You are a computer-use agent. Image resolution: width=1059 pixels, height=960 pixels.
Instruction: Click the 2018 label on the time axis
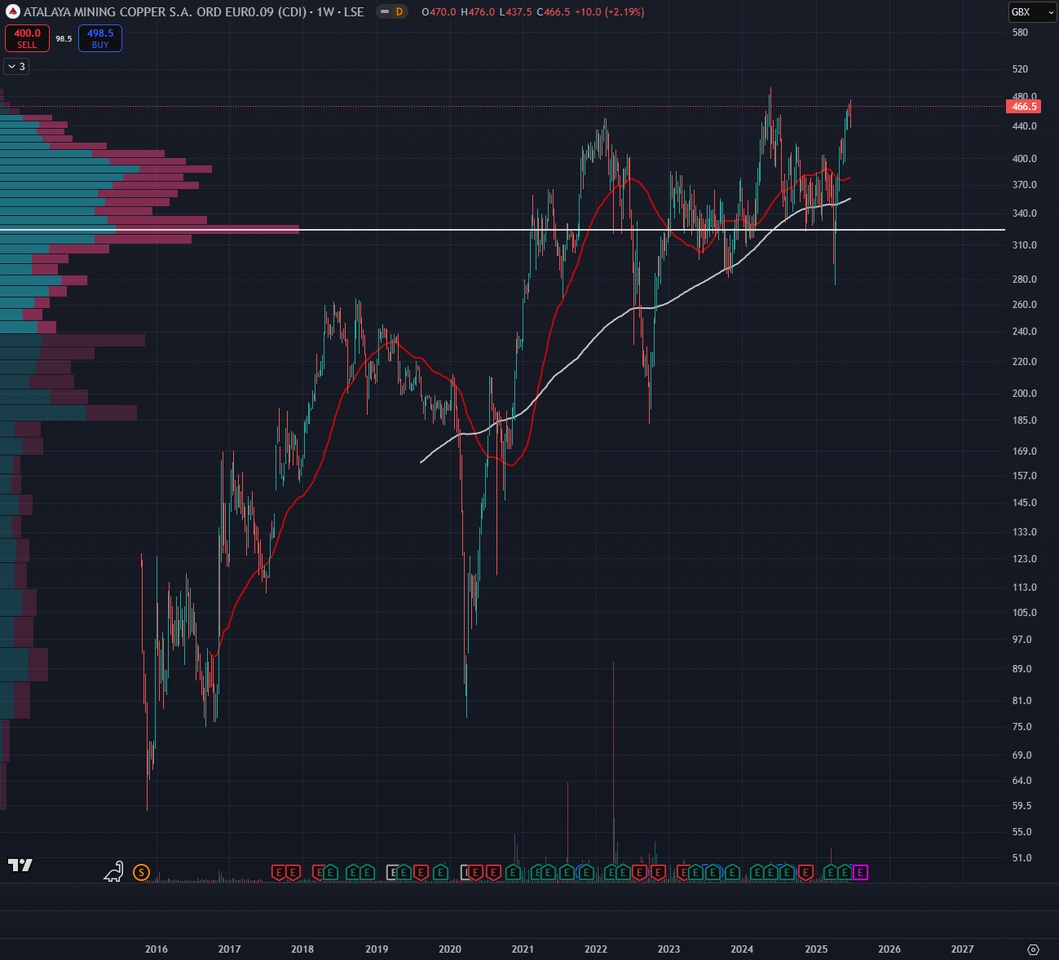click(x=302, y=949)
